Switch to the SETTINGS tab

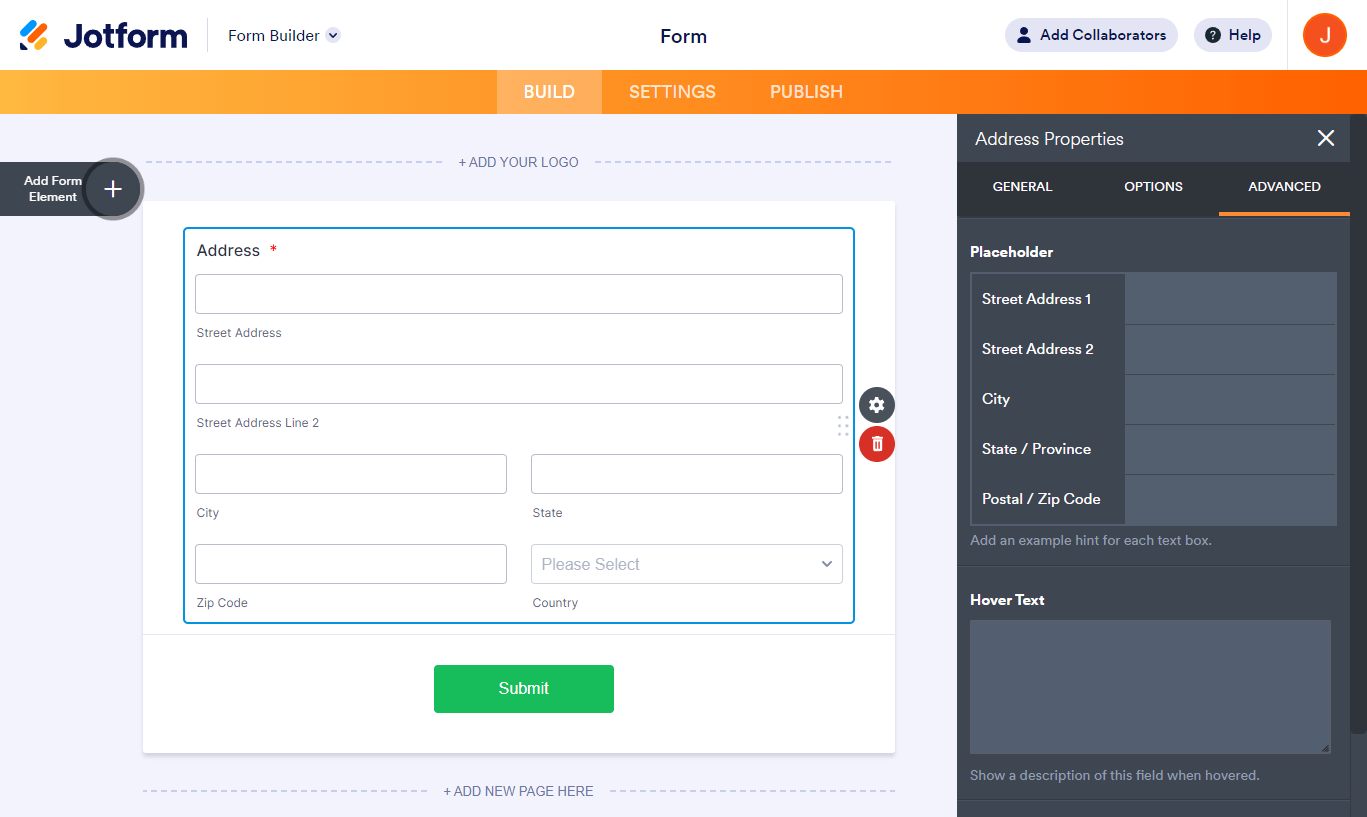[x=672, y=92]
